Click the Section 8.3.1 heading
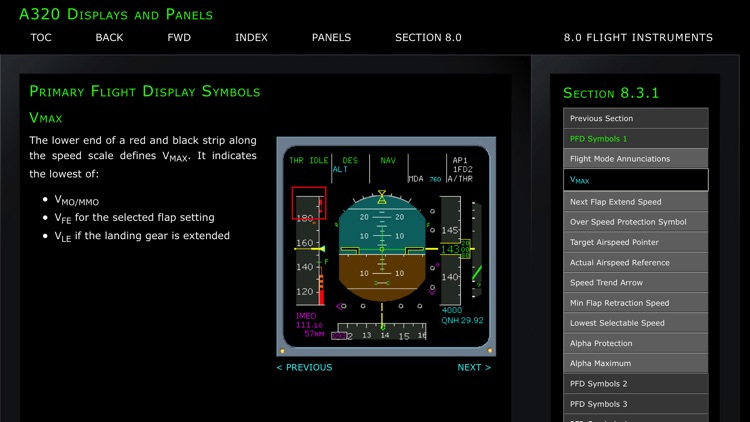The width and height of the screenshot is (750, 422). pyautogui.click(x=611, y=93)
